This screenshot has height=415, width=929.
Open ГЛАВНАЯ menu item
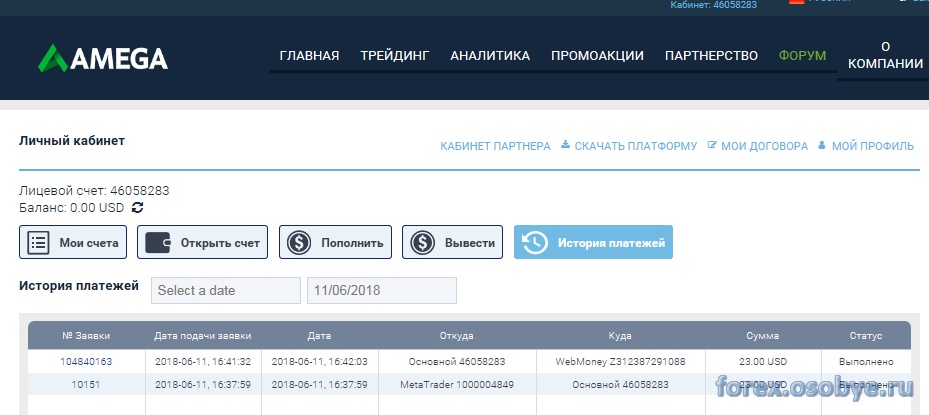click(309, 56)
